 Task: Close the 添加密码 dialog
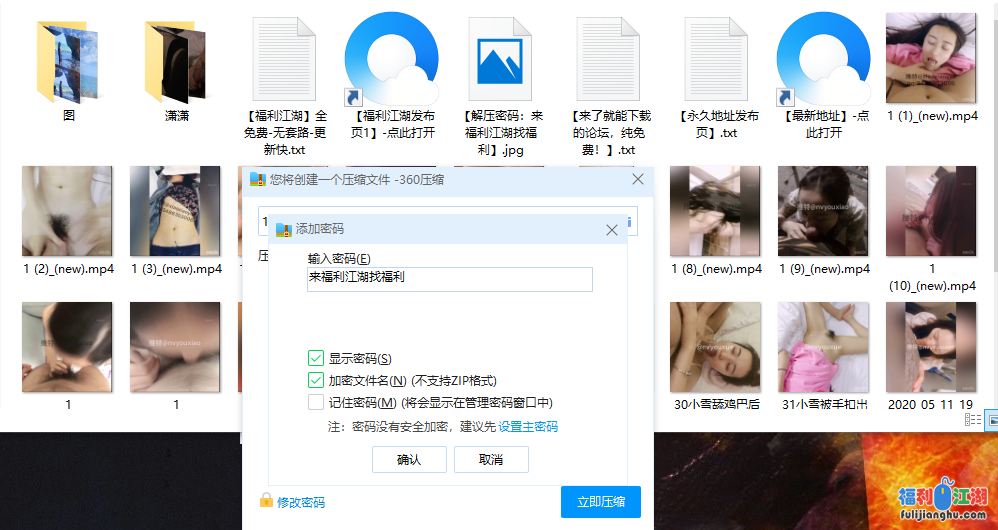coord(612,230)
